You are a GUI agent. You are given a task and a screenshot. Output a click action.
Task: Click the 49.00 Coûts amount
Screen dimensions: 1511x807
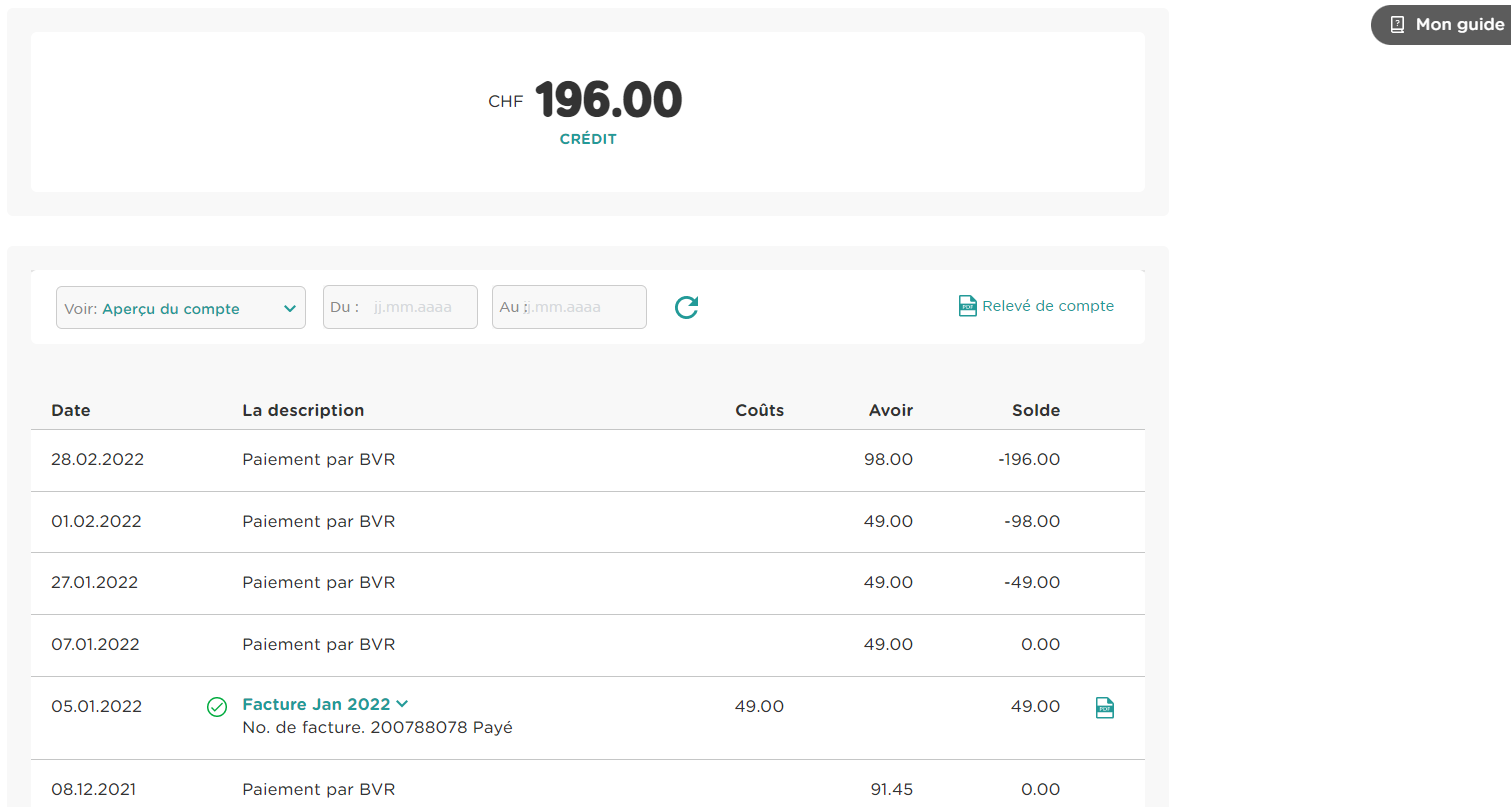760,706
